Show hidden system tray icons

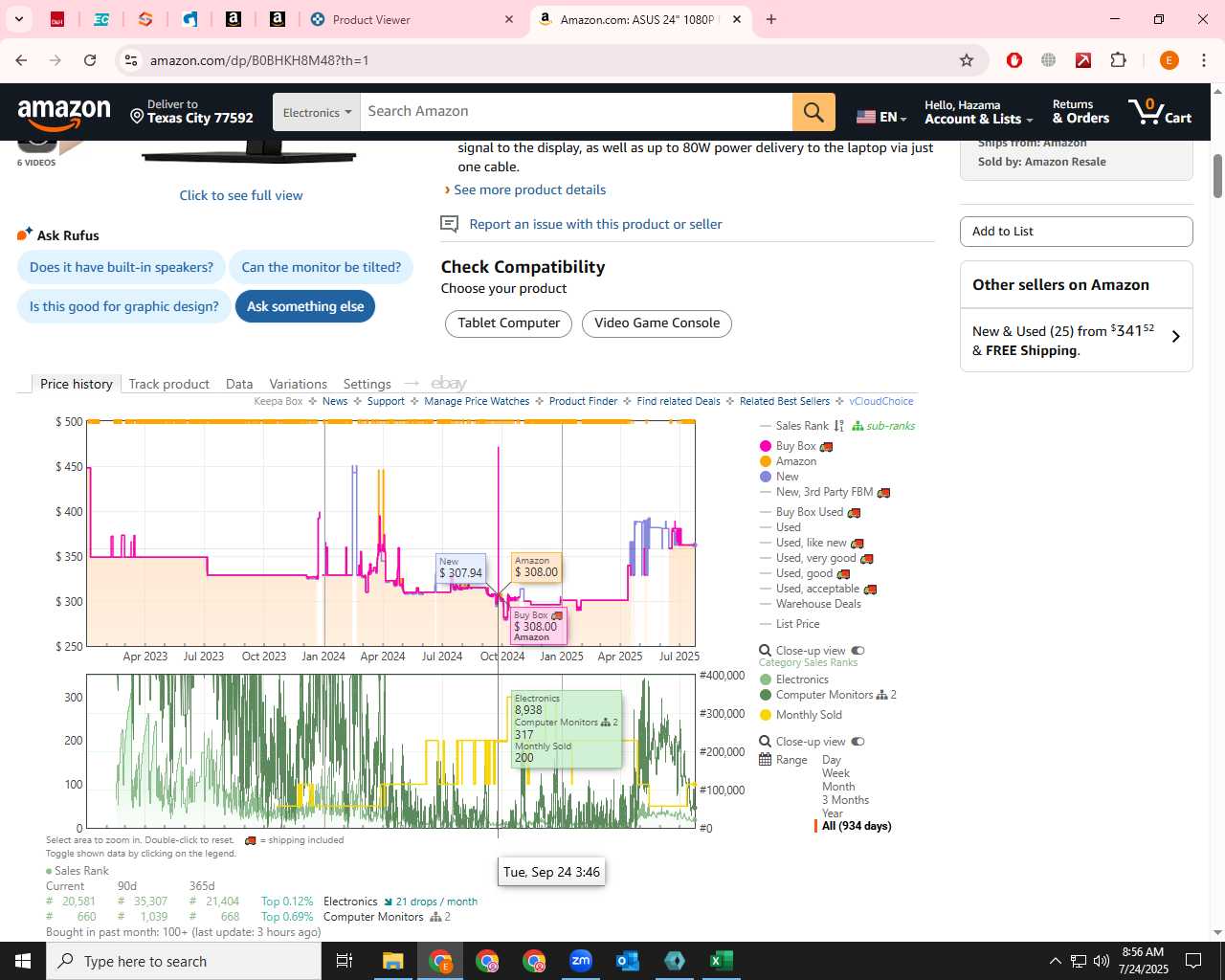(1055, 961)
